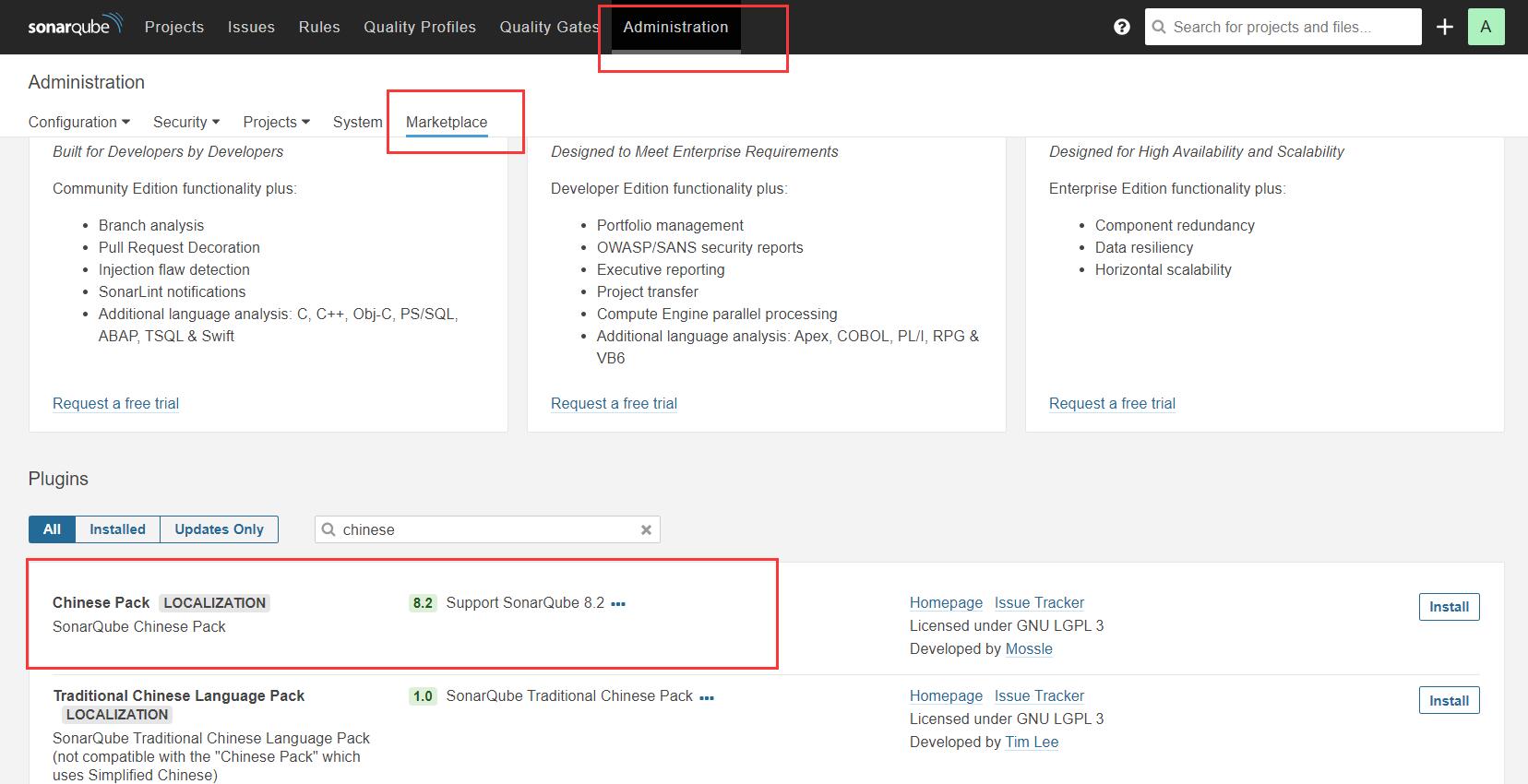Open the Projects dropdown in Administration
1528x784 pixels.
click(x=276, y=122)
